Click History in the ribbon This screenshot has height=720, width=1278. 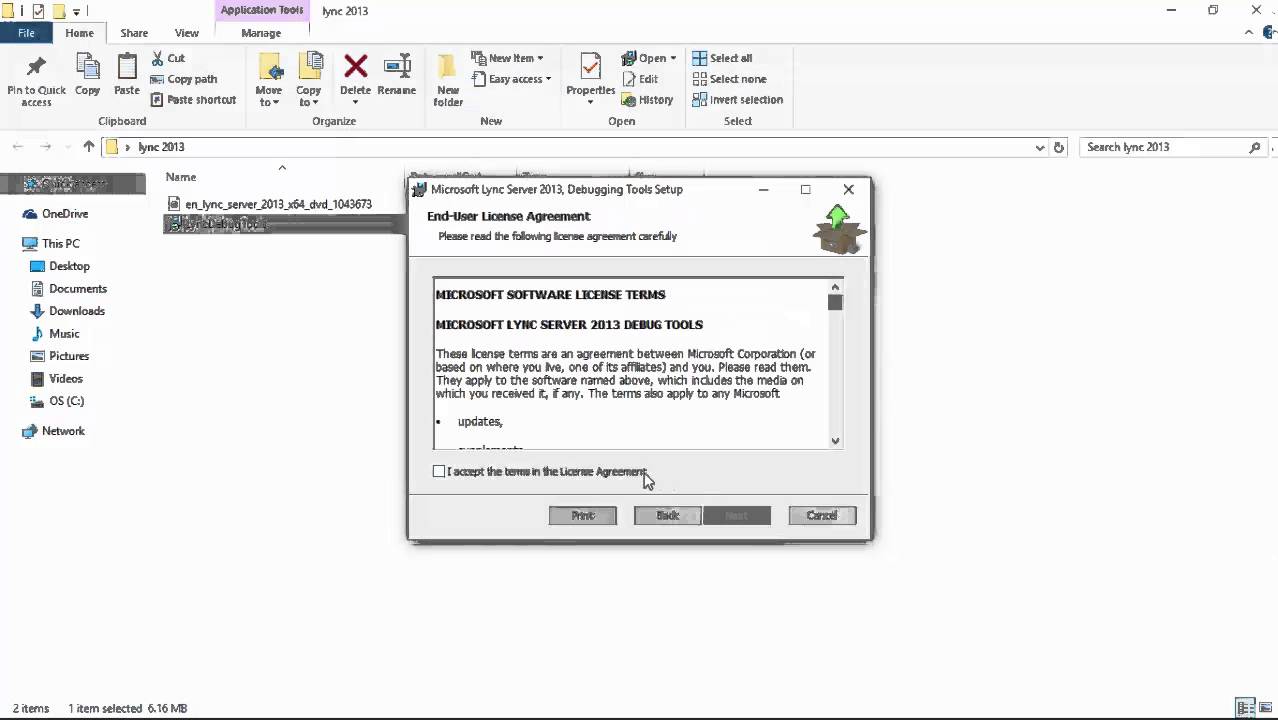tap(647, 100)
